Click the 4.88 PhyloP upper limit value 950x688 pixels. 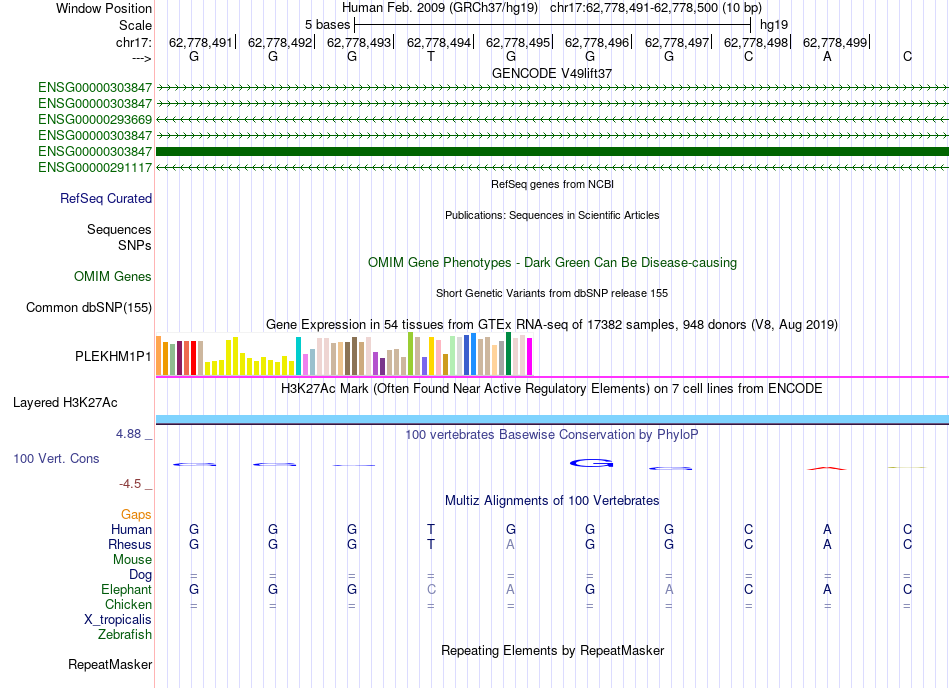pos(128,434)
